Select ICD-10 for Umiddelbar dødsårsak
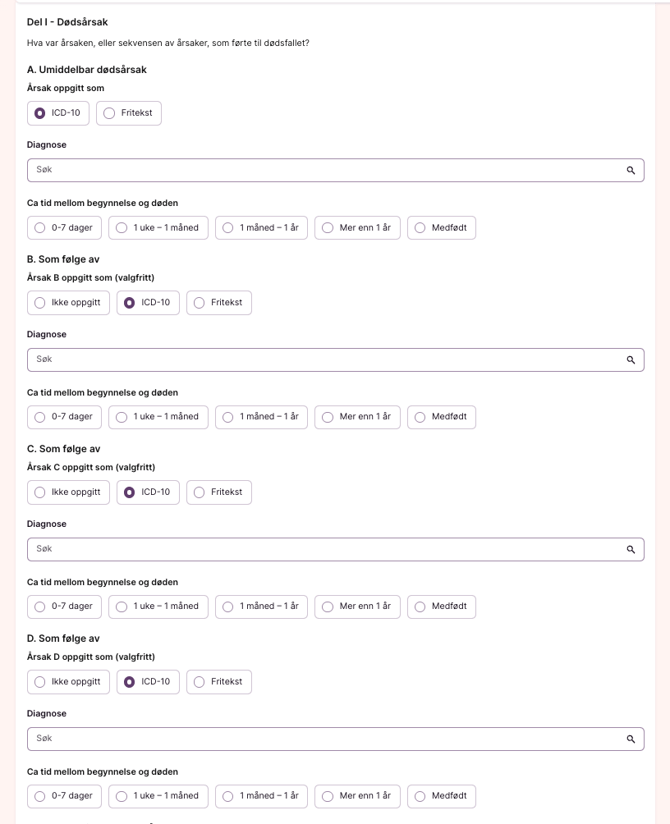Image resolution: width=670 pixels, height=824 pixels. click(x=40, y=113)
